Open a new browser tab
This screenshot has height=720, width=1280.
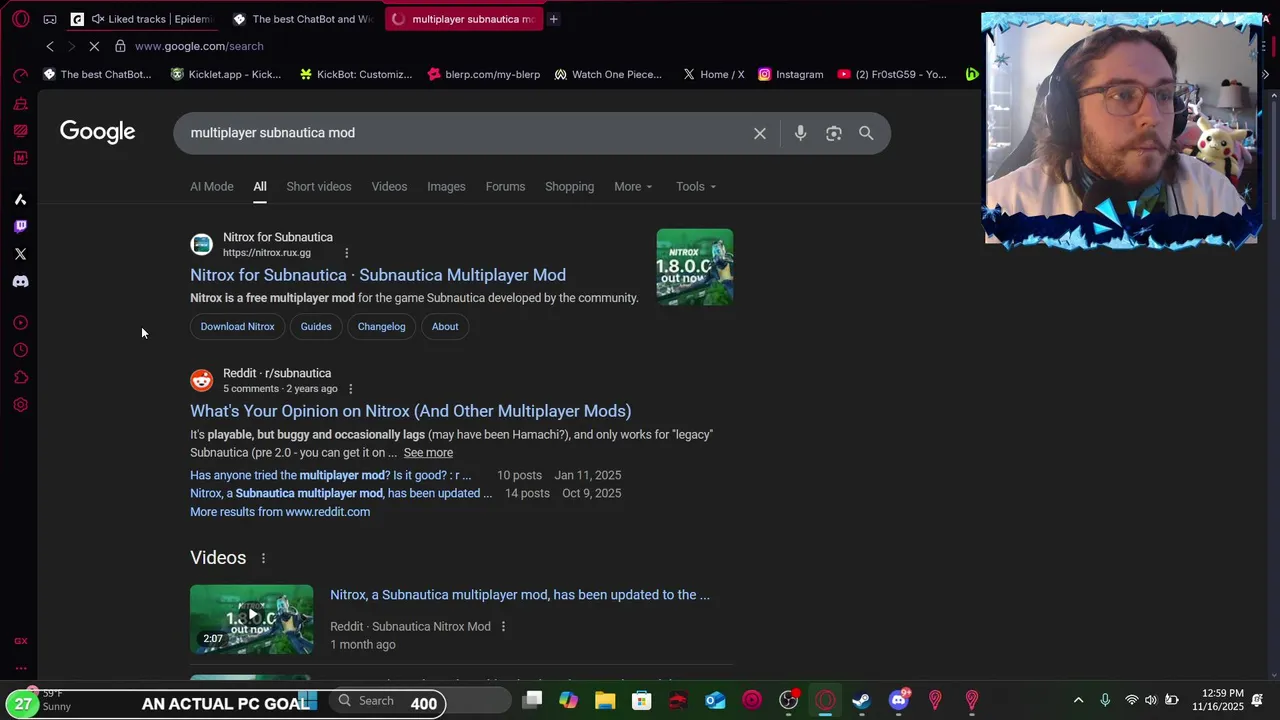point(553,19)
